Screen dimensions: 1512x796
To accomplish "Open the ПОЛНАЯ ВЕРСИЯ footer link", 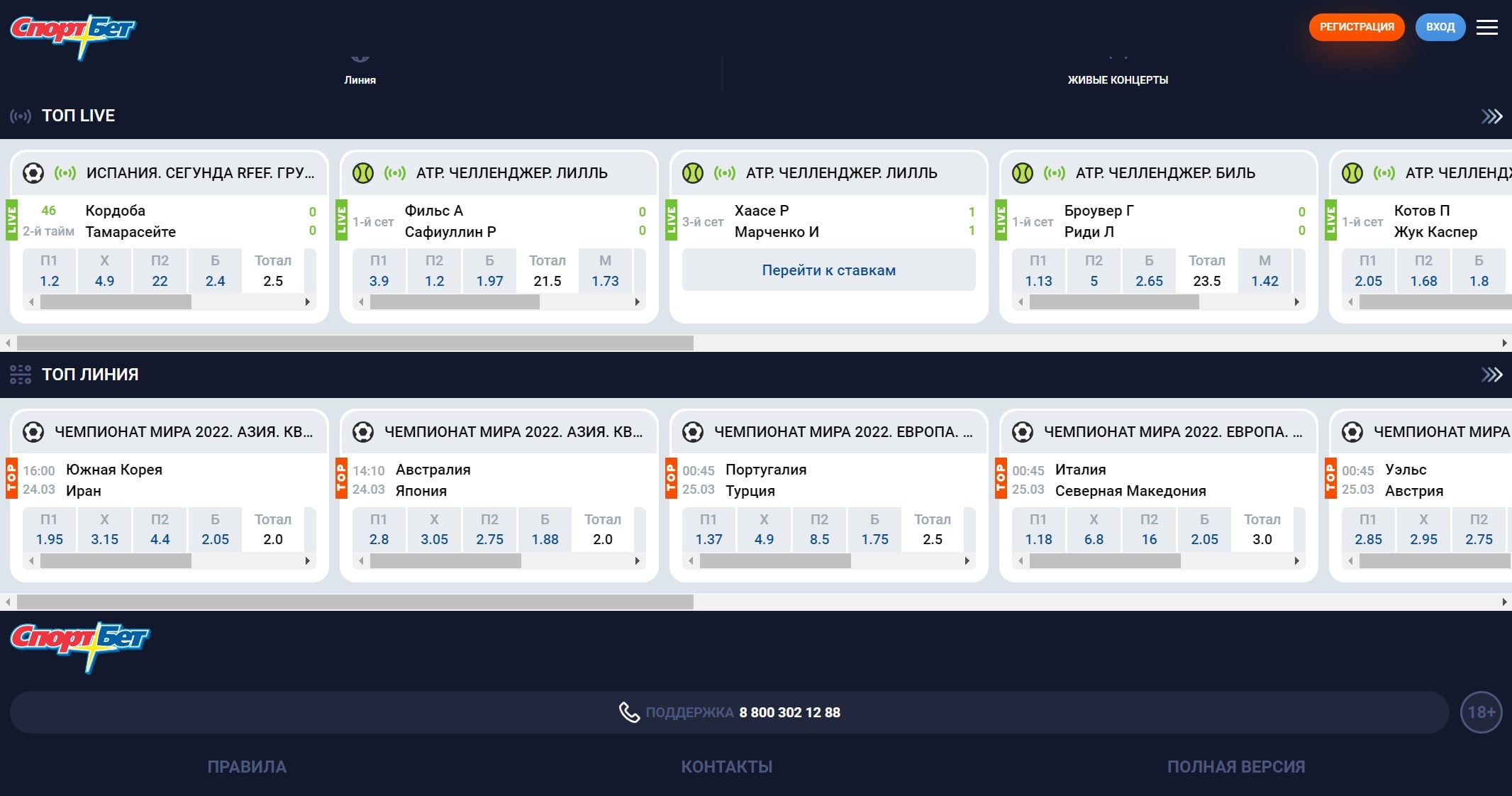I will (1235, 767).
